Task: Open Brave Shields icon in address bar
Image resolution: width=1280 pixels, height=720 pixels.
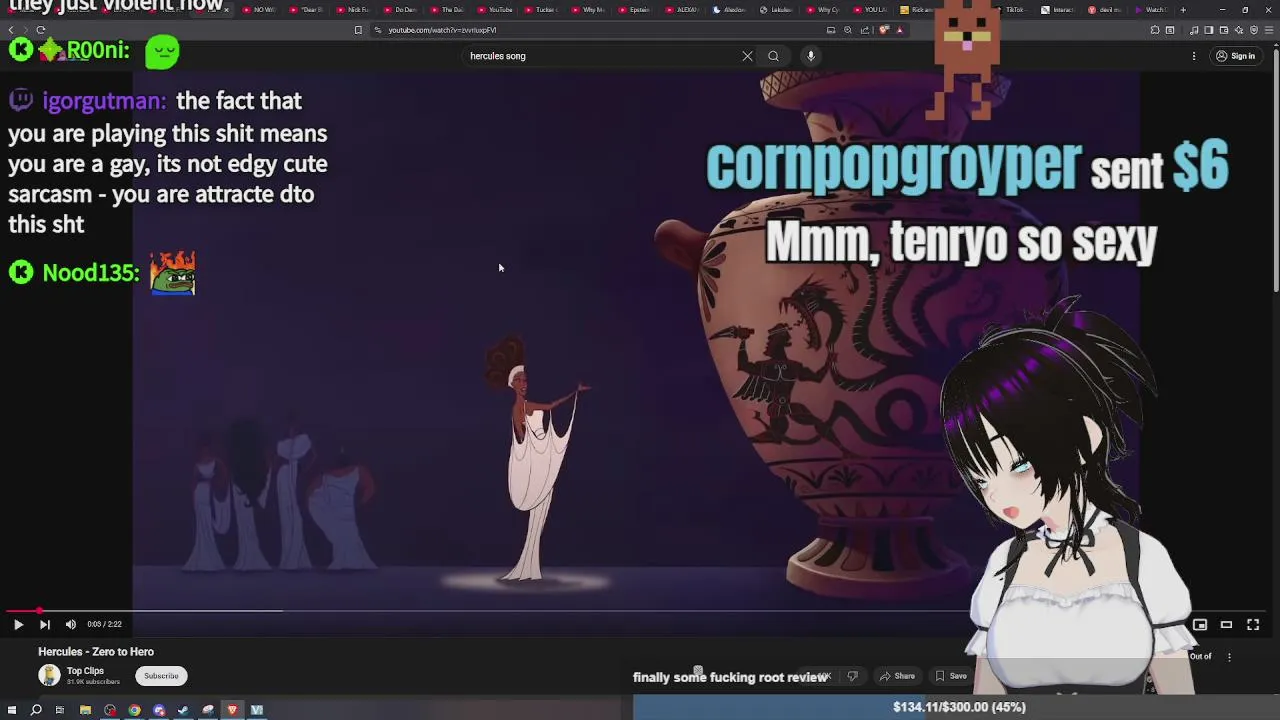Action: click(883, 30)
